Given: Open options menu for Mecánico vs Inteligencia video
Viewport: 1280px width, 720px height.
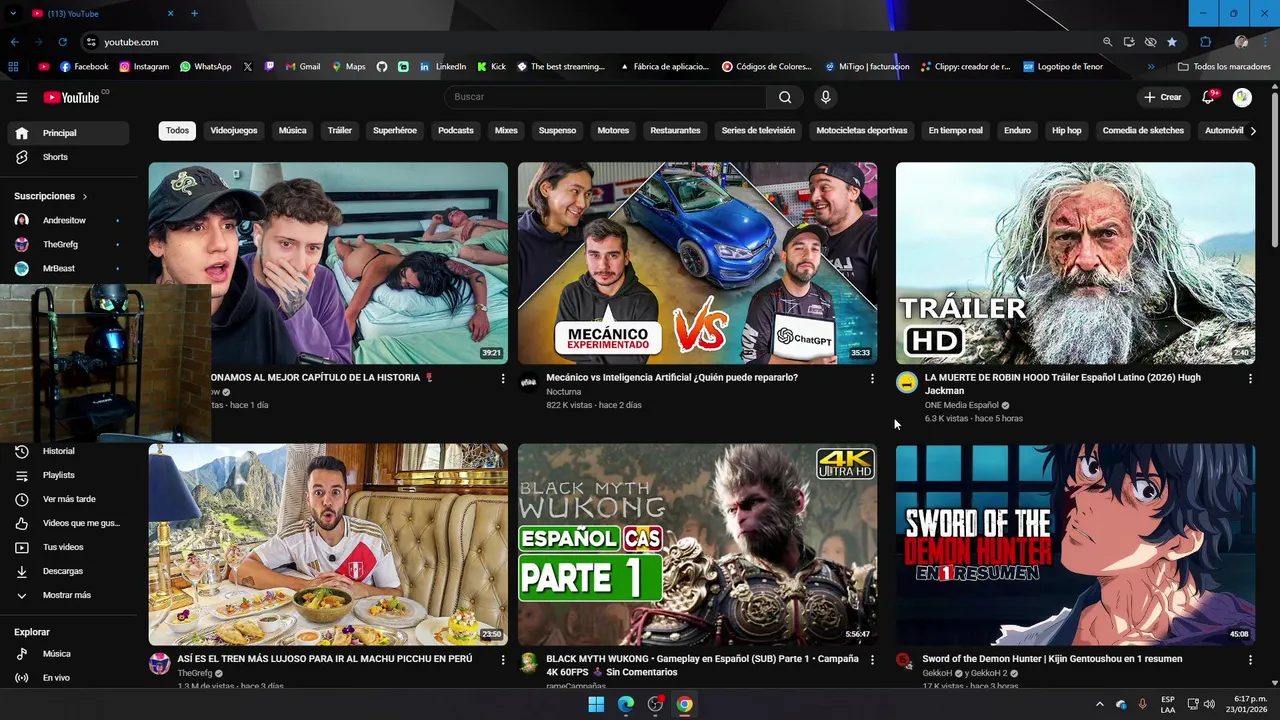Looking at the screenshot, I should 872,379.
